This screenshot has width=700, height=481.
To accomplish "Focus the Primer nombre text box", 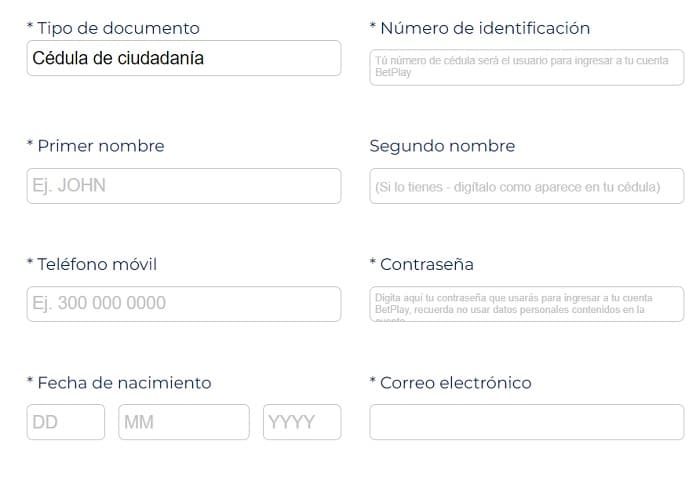I will pyautogui.click(x=183, y=186).
